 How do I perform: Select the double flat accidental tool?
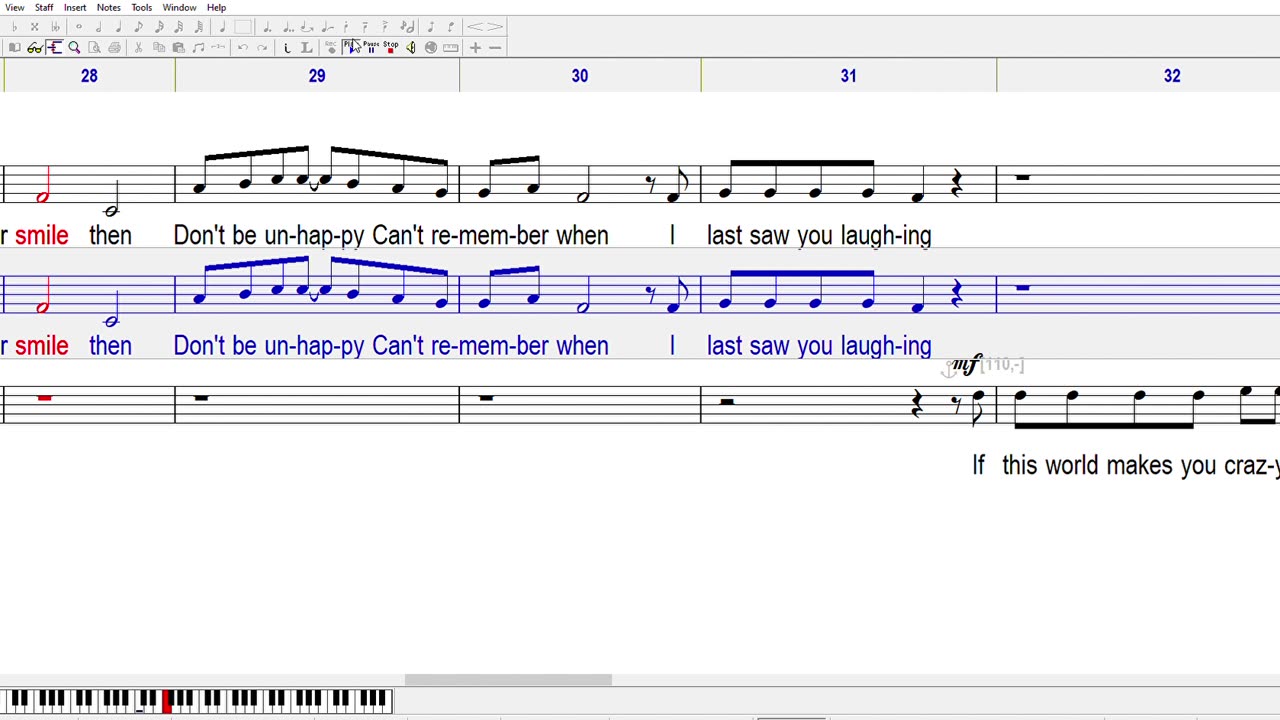(x=56, y=27)
